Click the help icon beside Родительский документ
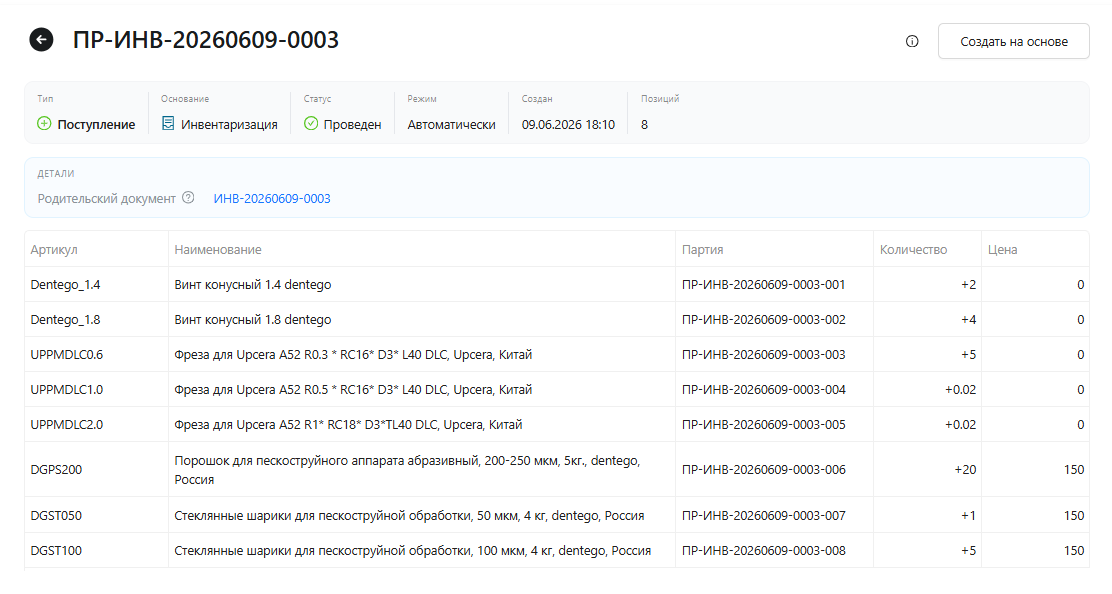The height and width of the screenshot is (594, 1112). coord(188,198)
